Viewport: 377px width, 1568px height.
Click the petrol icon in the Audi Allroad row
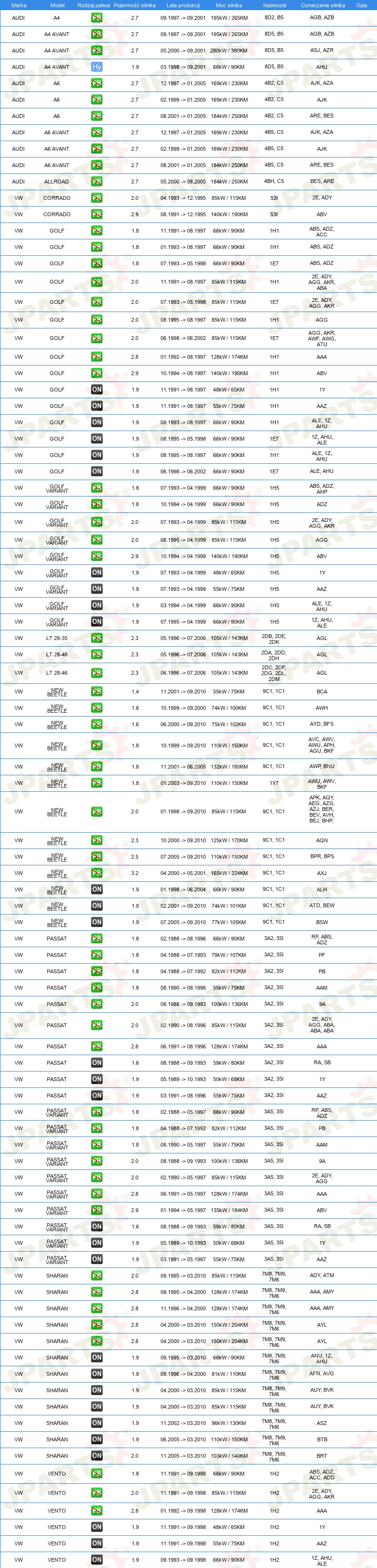tap(96, 182)
